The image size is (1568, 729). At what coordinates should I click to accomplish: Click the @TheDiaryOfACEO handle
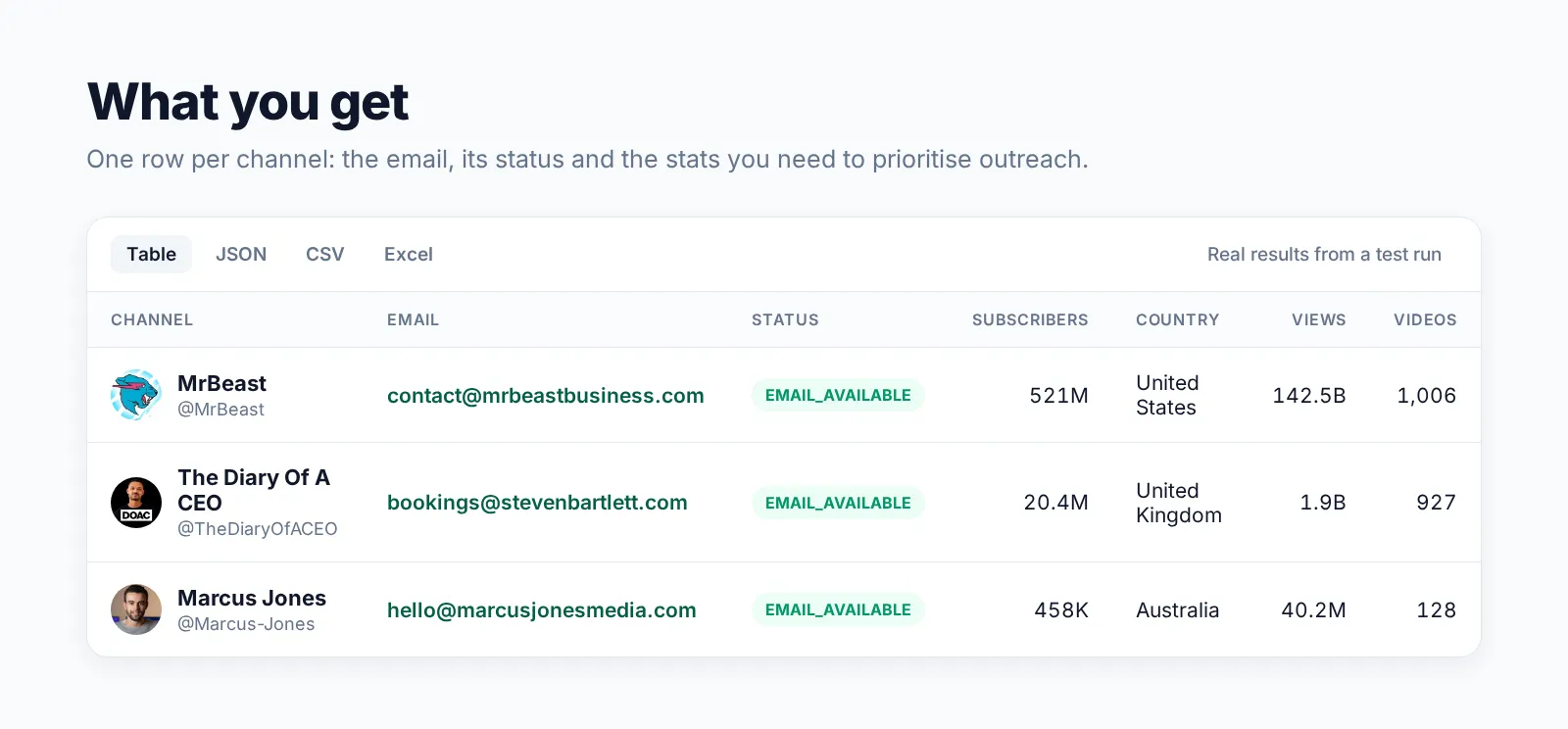click(x=257, y=529)
